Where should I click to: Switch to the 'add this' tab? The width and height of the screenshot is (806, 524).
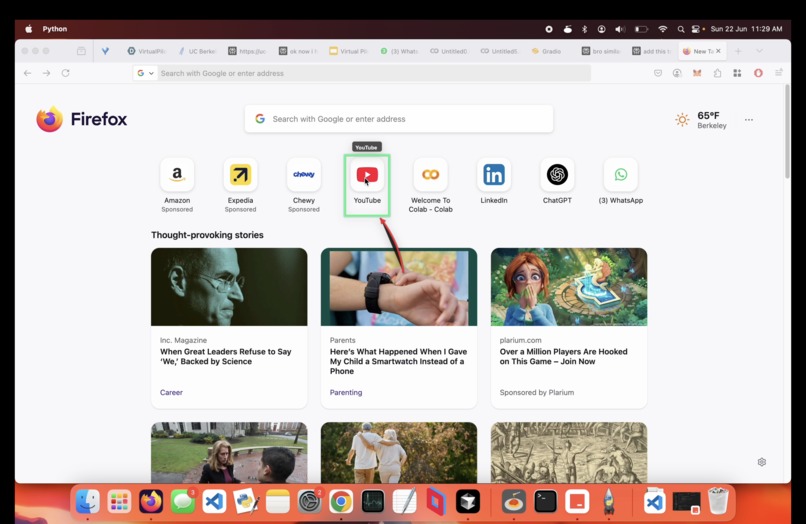coord(651,51)
